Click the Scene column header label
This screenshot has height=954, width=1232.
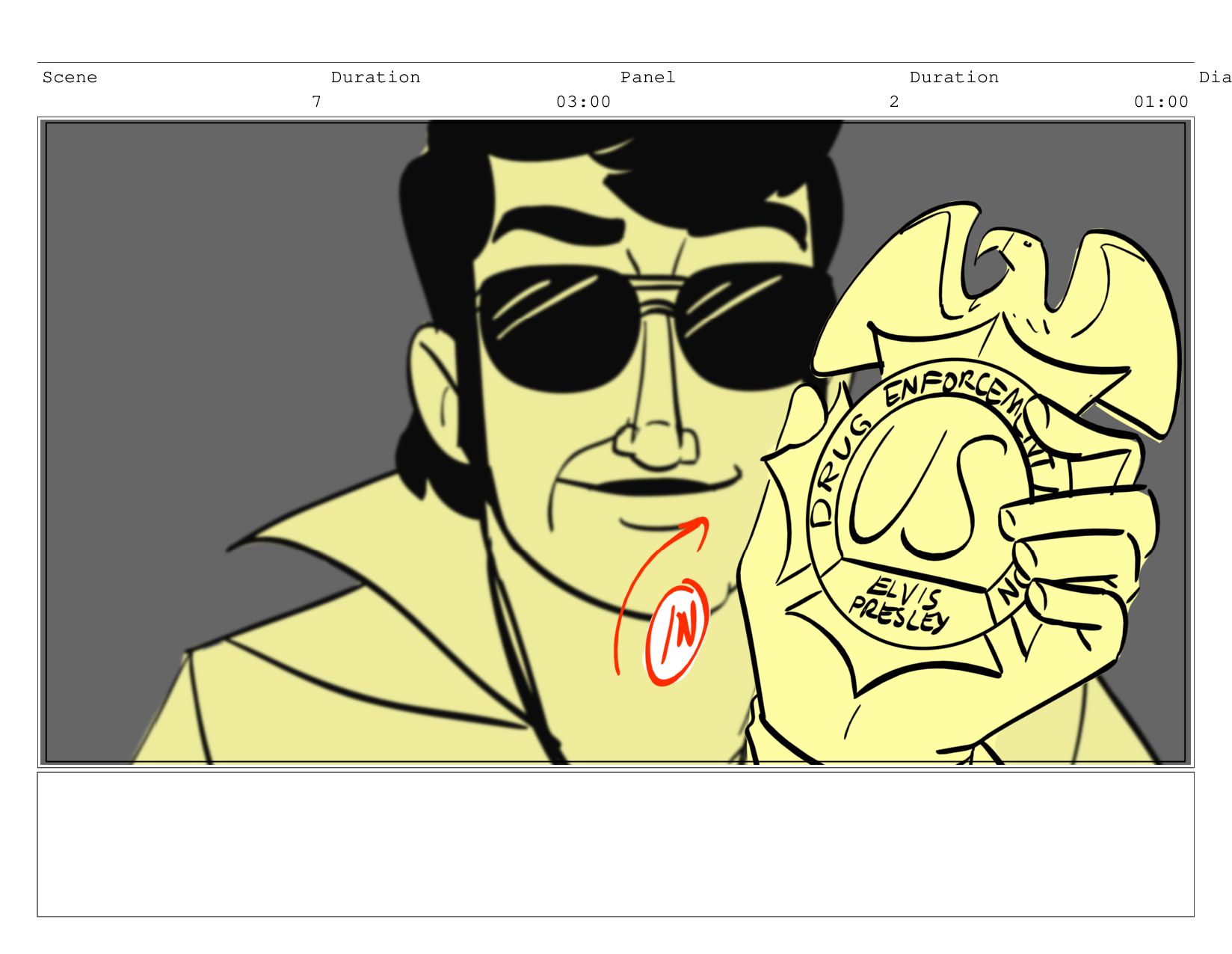pos(70,77)
